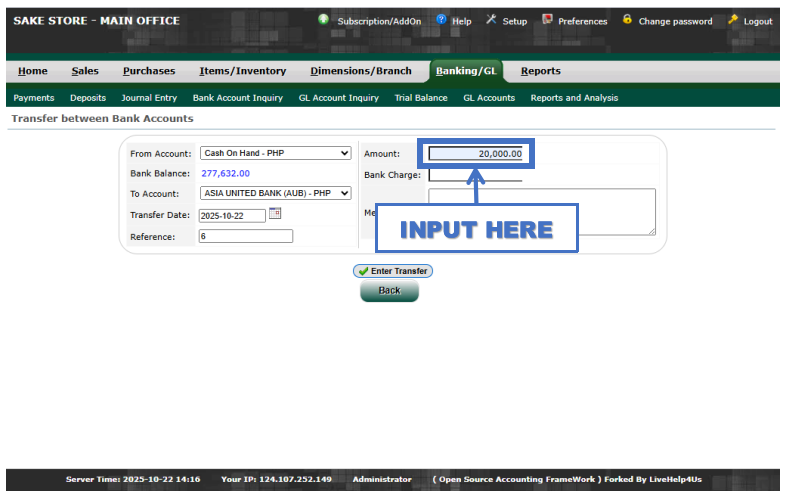Viewport: 788px width, 497px height.
Task: Click the Amount input field
Action: pyautogui.click(x=476, y=154)
